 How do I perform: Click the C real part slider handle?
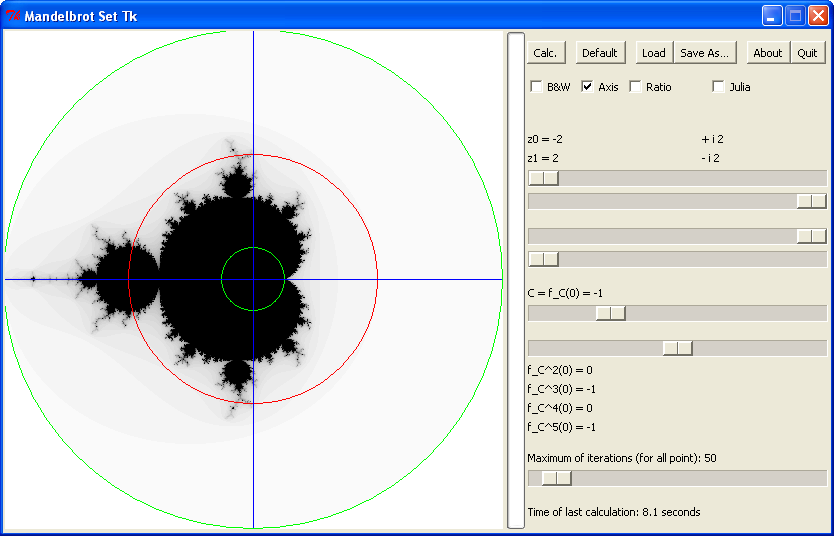[x=610, y=313]
